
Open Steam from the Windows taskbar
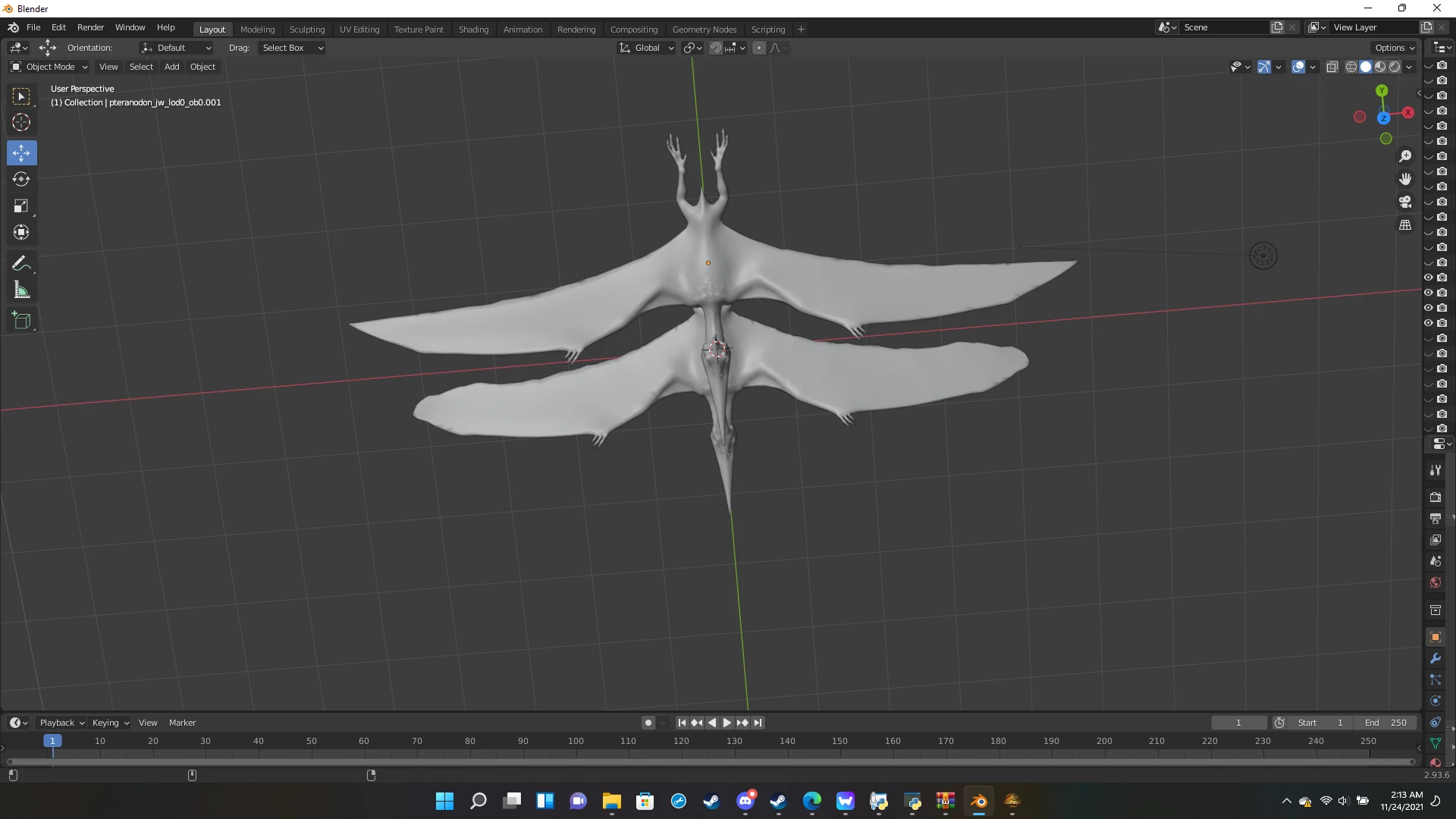[711, 801]
